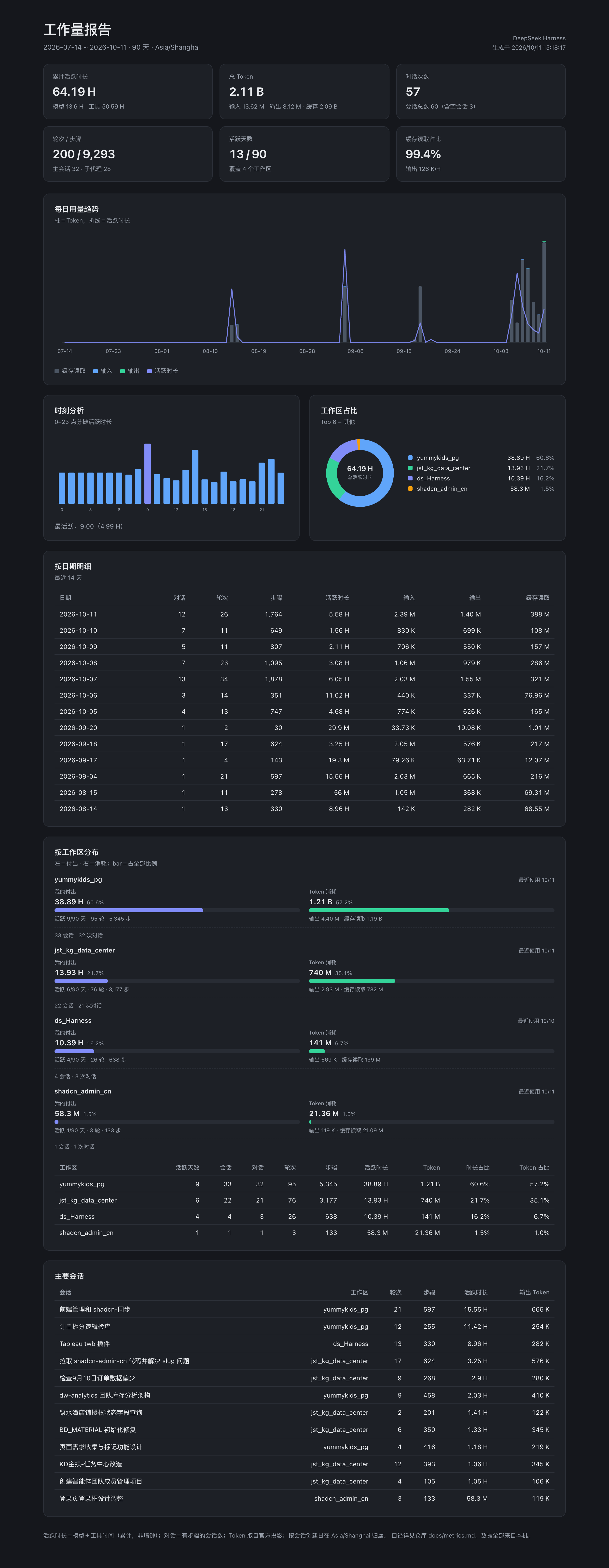This screenshot has width=609, height=1568.
Task: Click the jst_kg_data_center heading in 按工作区分布
Action: (84, 950)
